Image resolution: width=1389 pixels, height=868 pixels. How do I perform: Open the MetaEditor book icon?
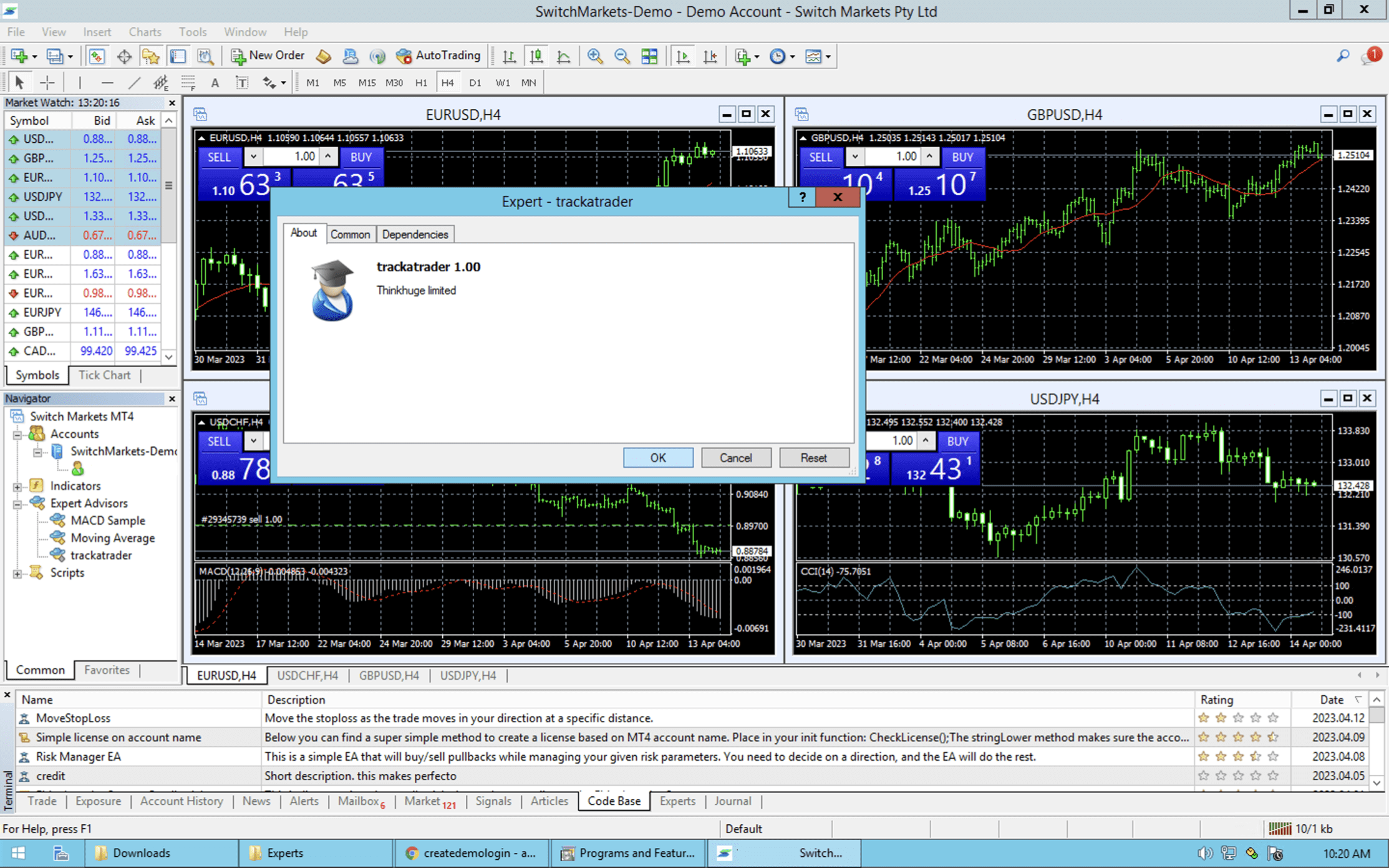point(323,56)
